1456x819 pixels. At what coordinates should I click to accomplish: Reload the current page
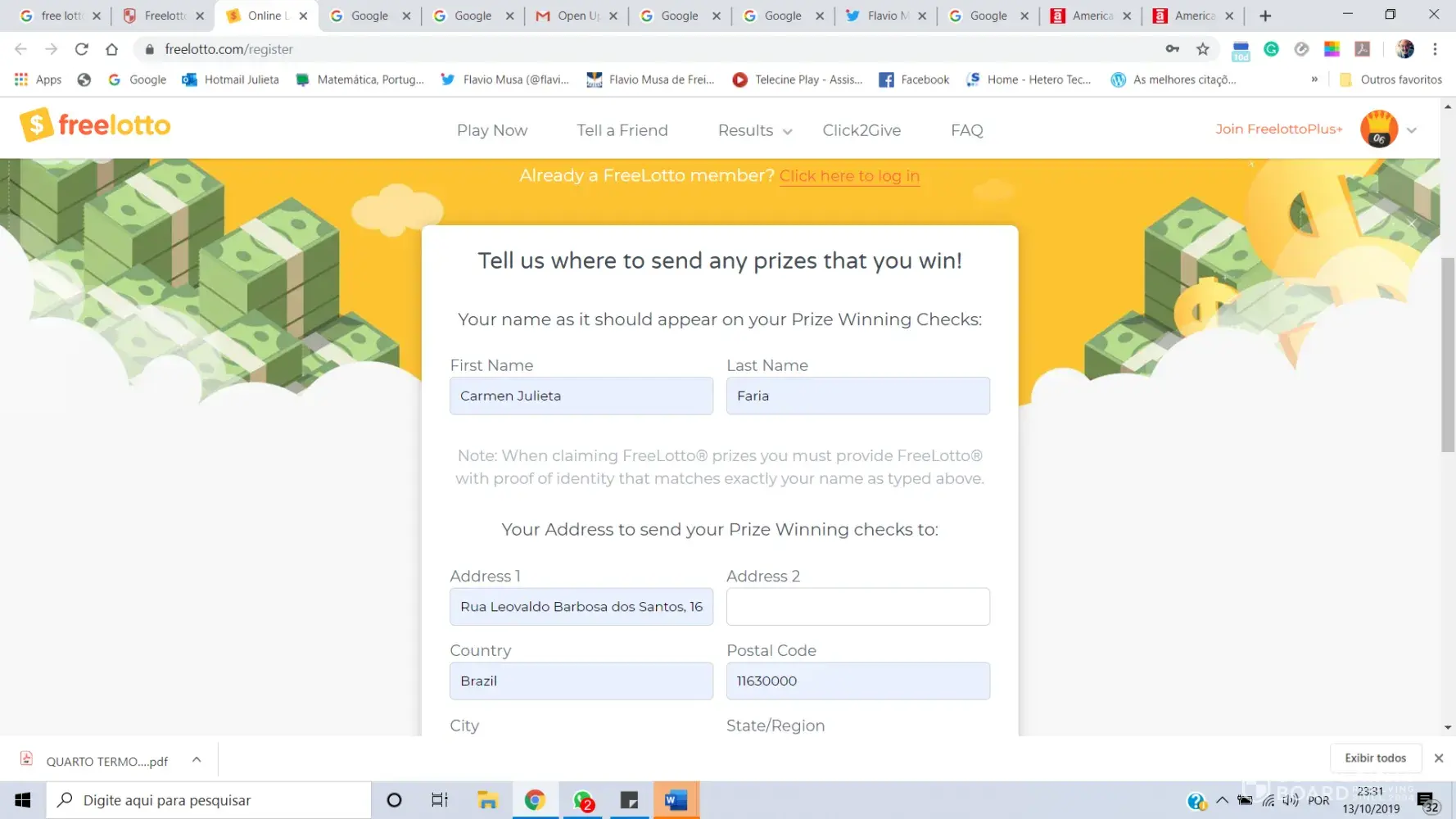tap(81, 49)
